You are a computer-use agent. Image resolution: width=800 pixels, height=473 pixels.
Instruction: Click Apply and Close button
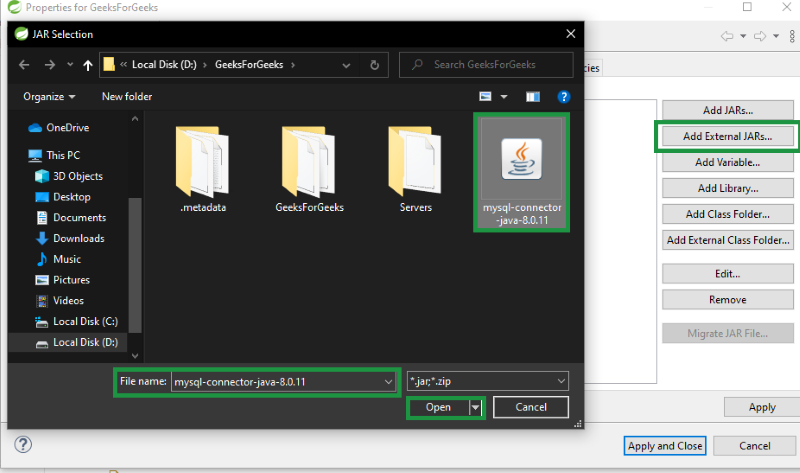(x=665, y=446)
